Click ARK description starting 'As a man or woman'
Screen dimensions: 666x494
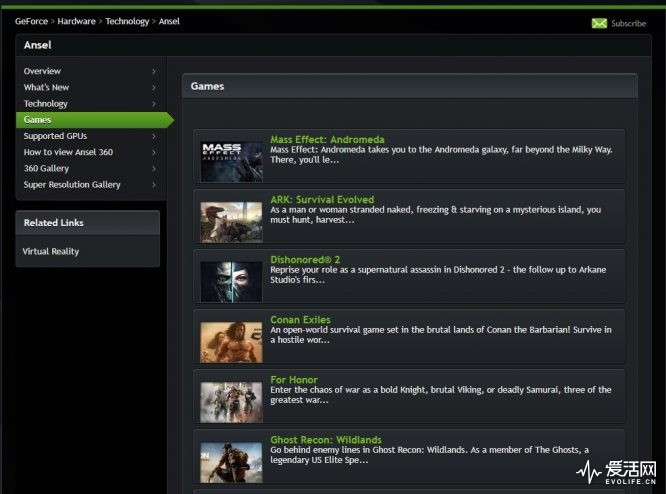(435, 215)
